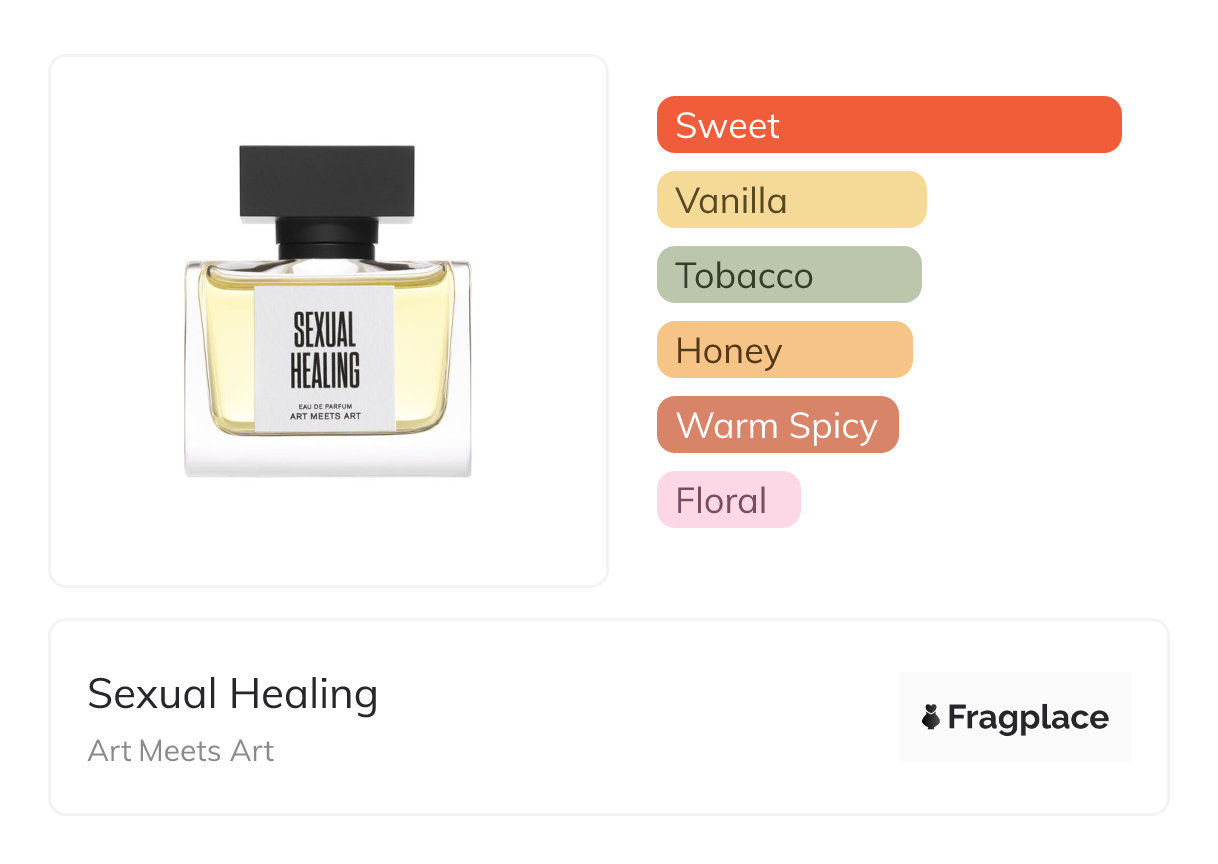Open the Sexual Healing title link

pos(233,694)
